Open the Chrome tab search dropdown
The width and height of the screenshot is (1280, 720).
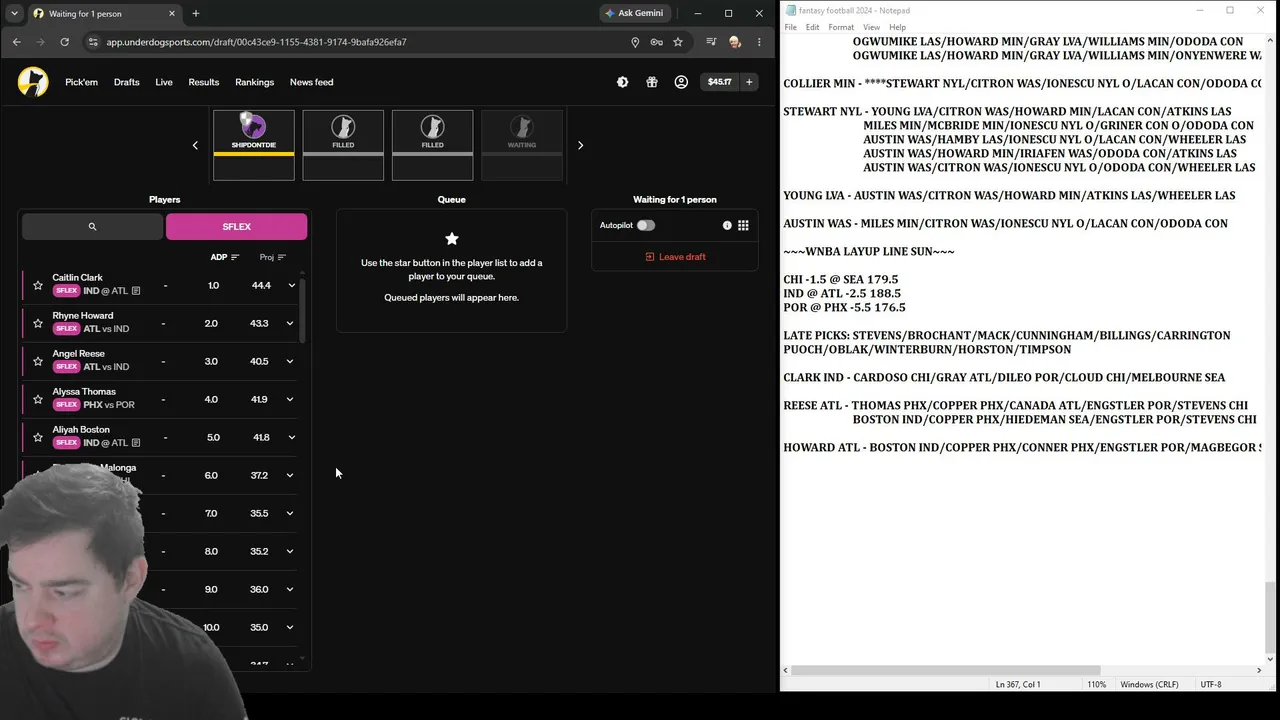tap(14, 13)
